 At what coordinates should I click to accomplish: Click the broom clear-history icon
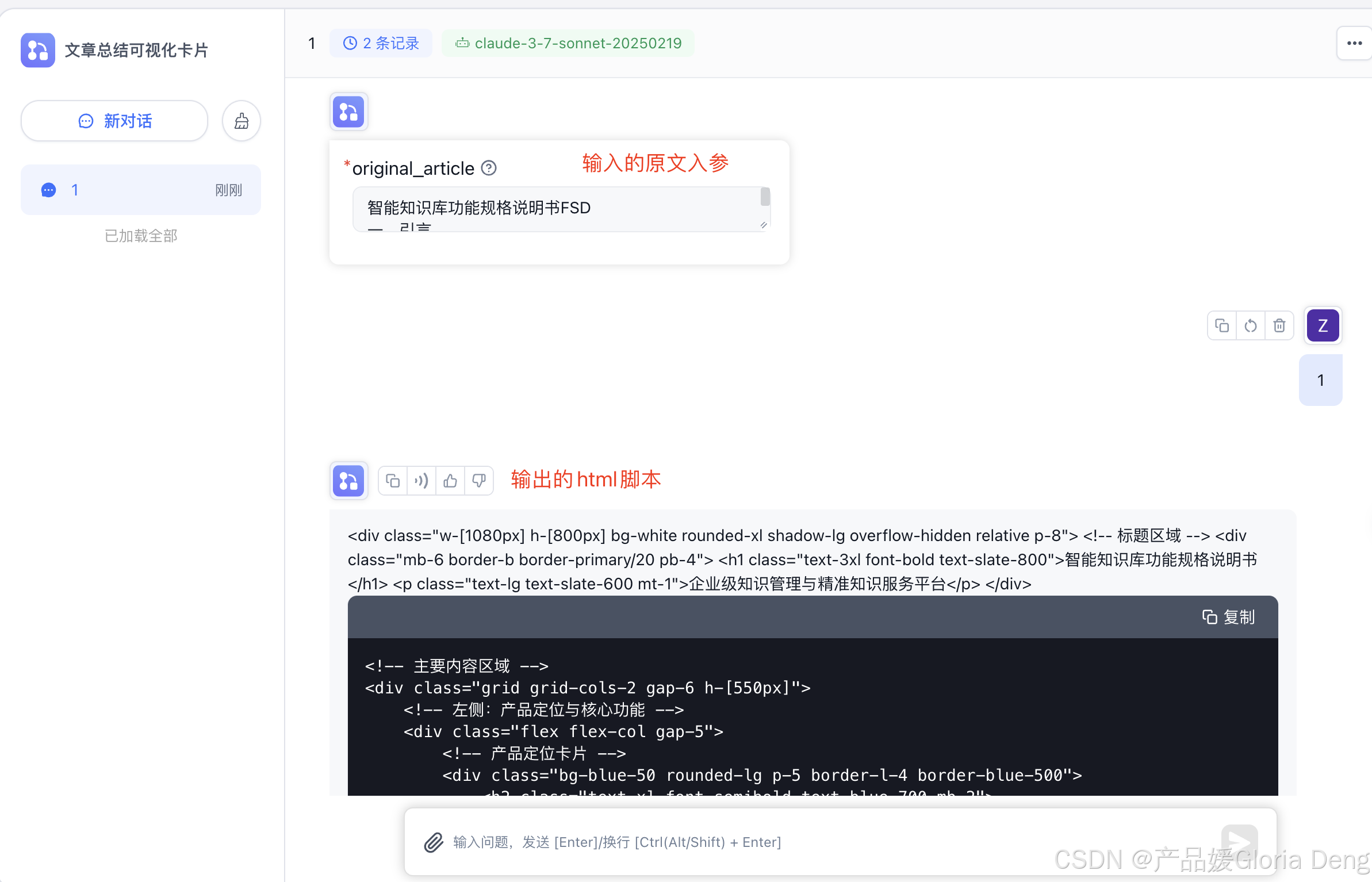coord(242,121)
